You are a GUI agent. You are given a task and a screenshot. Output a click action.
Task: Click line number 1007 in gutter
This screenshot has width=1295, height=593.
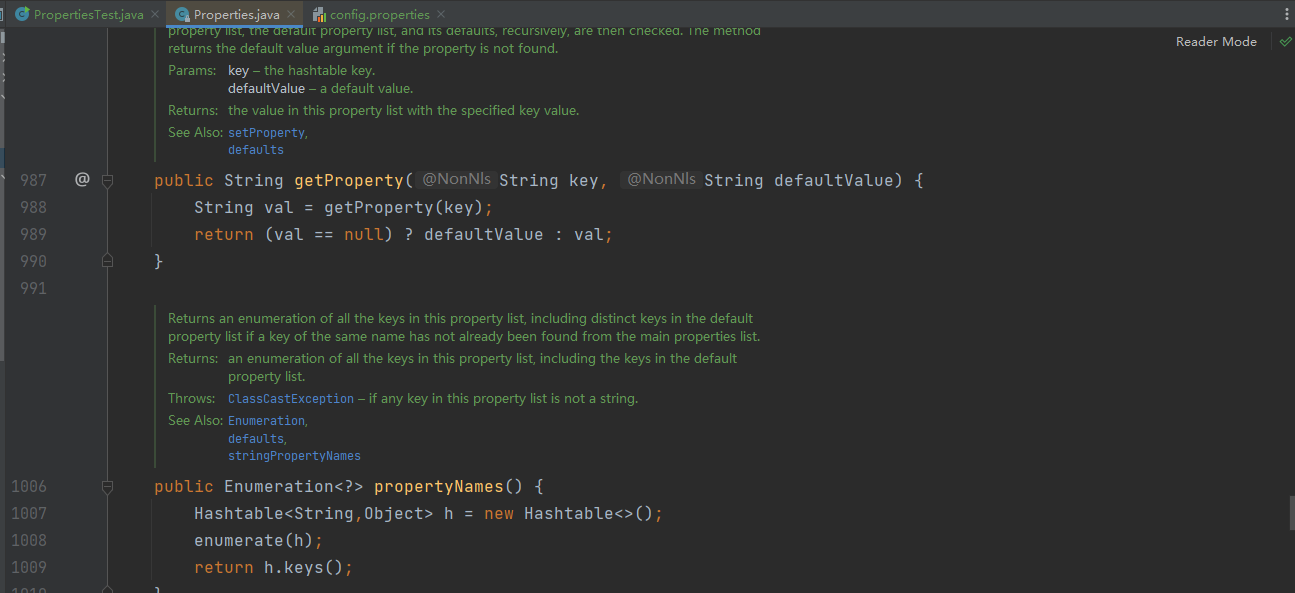pyautogui.click(x=29, y=514)
